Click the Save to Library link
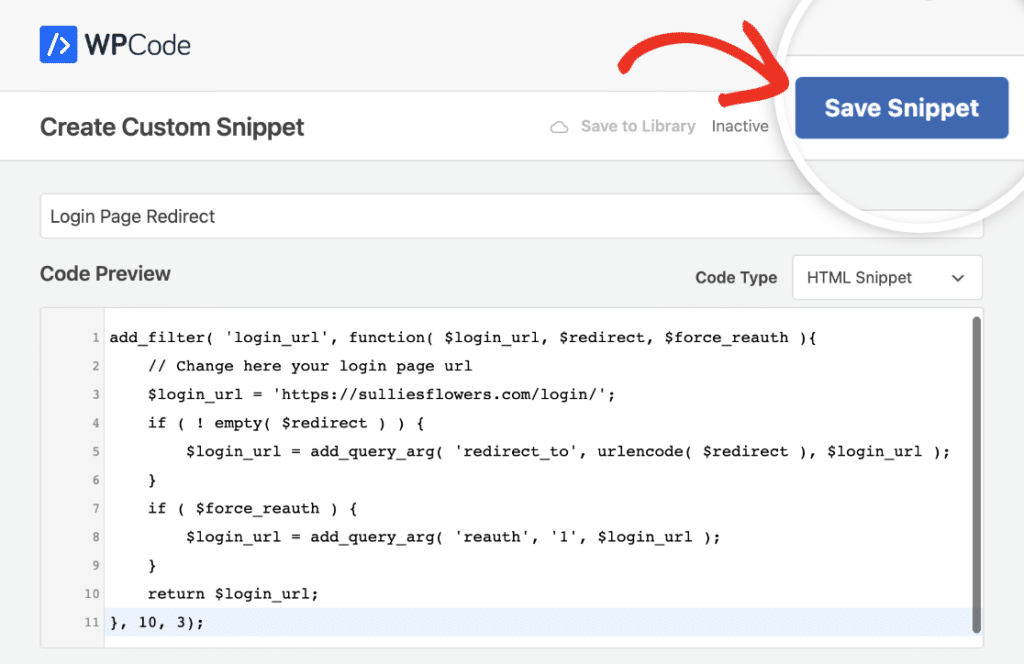Viewport: 1024px width, 664px height. [x=637, y=127]
